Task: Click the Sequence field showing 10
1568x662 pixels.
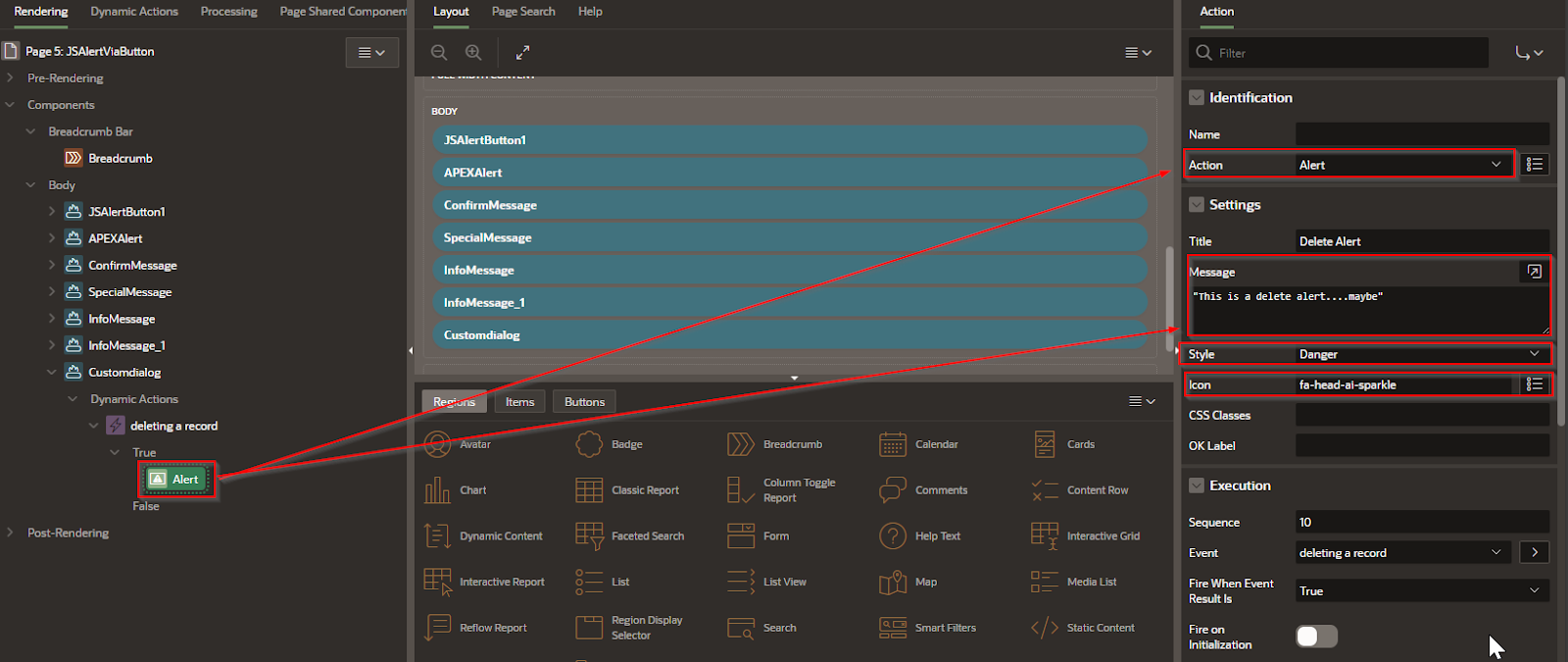Action: point(1422,522)
